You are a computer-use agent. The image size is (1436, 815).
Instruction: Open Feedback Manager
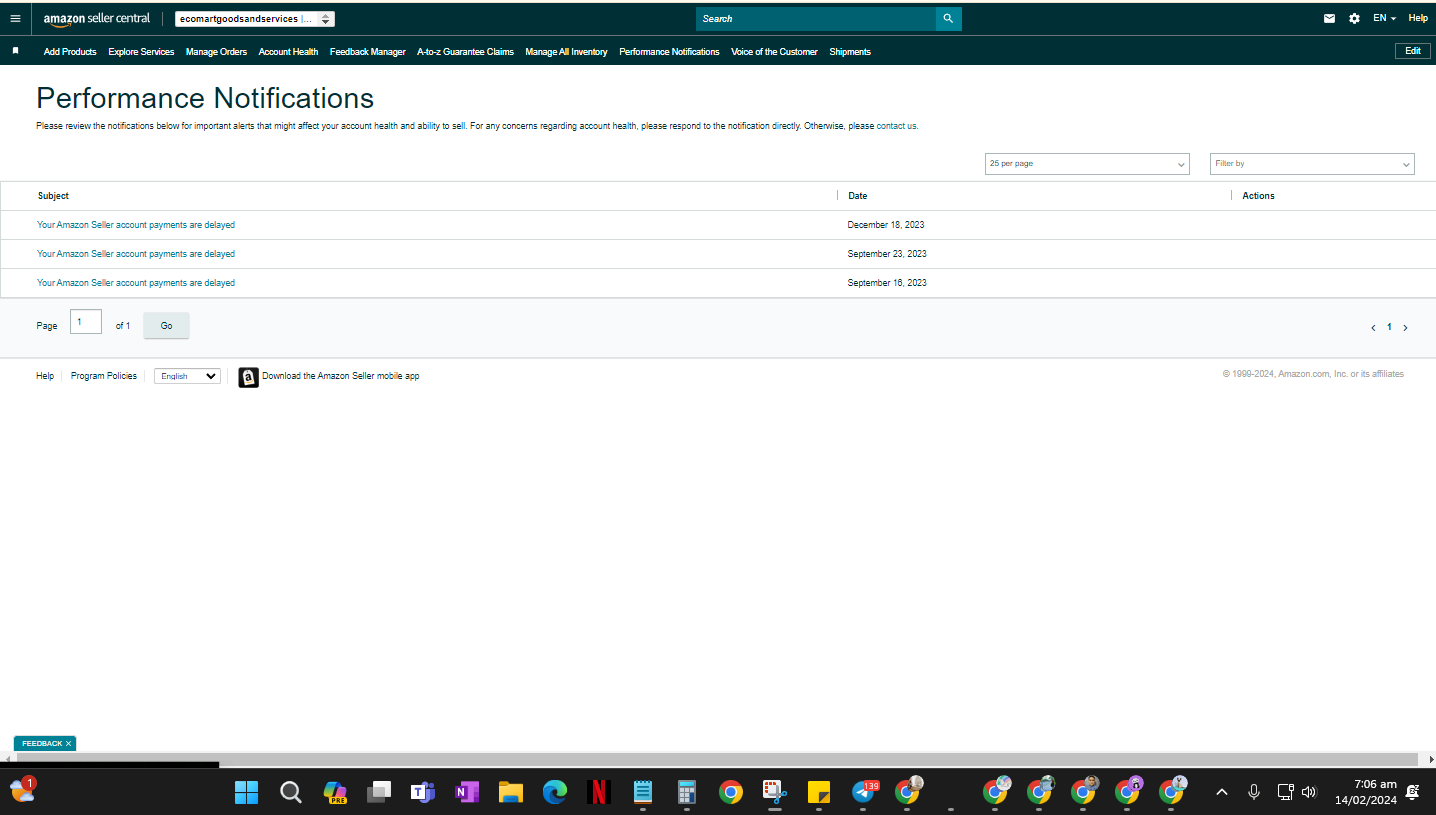point(368,52)
